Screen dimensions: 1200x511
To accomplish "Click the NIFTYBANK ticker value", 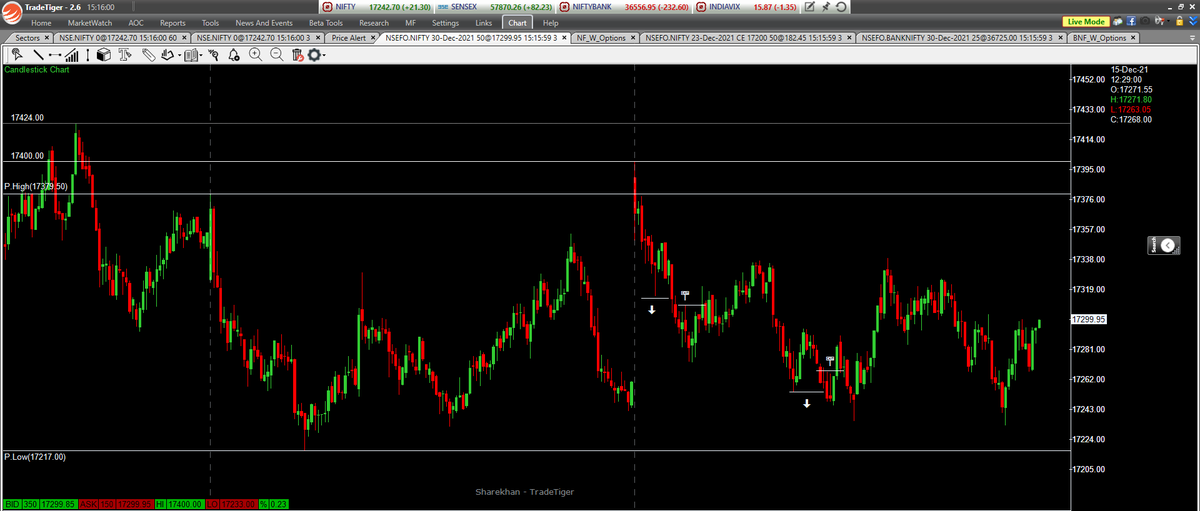I will (656, 7).
